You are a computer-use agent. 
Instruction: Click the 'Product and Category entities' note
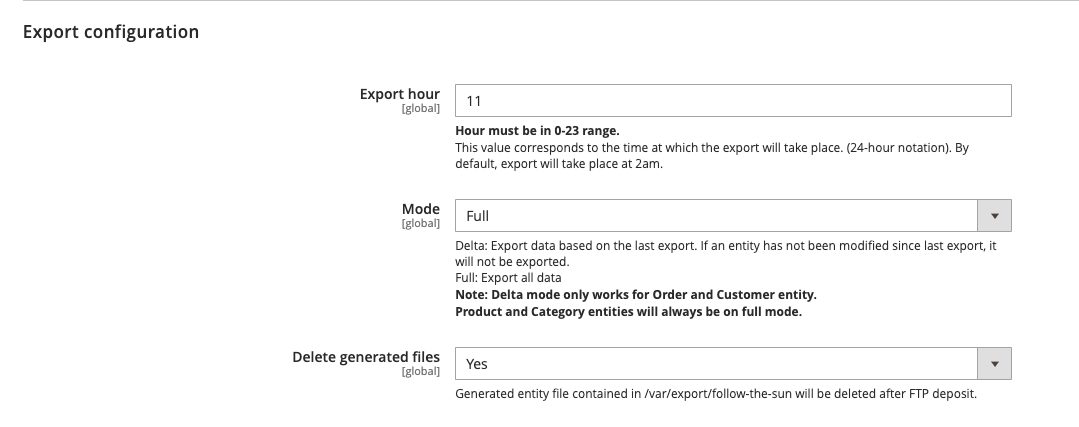click(628, 311)
